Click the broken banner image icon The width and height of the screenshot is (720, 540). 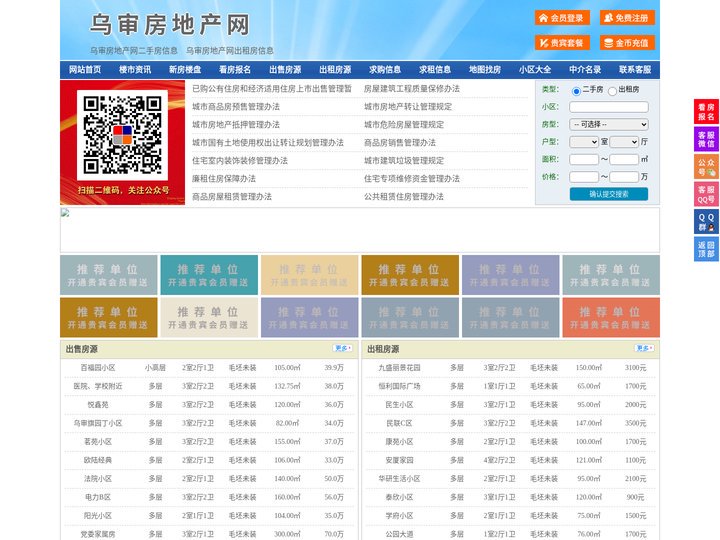pos(65,212)
